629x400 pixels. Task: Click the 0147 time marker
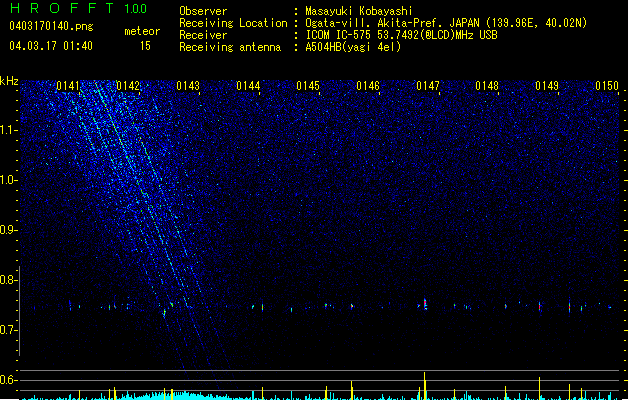coord(428,86)
